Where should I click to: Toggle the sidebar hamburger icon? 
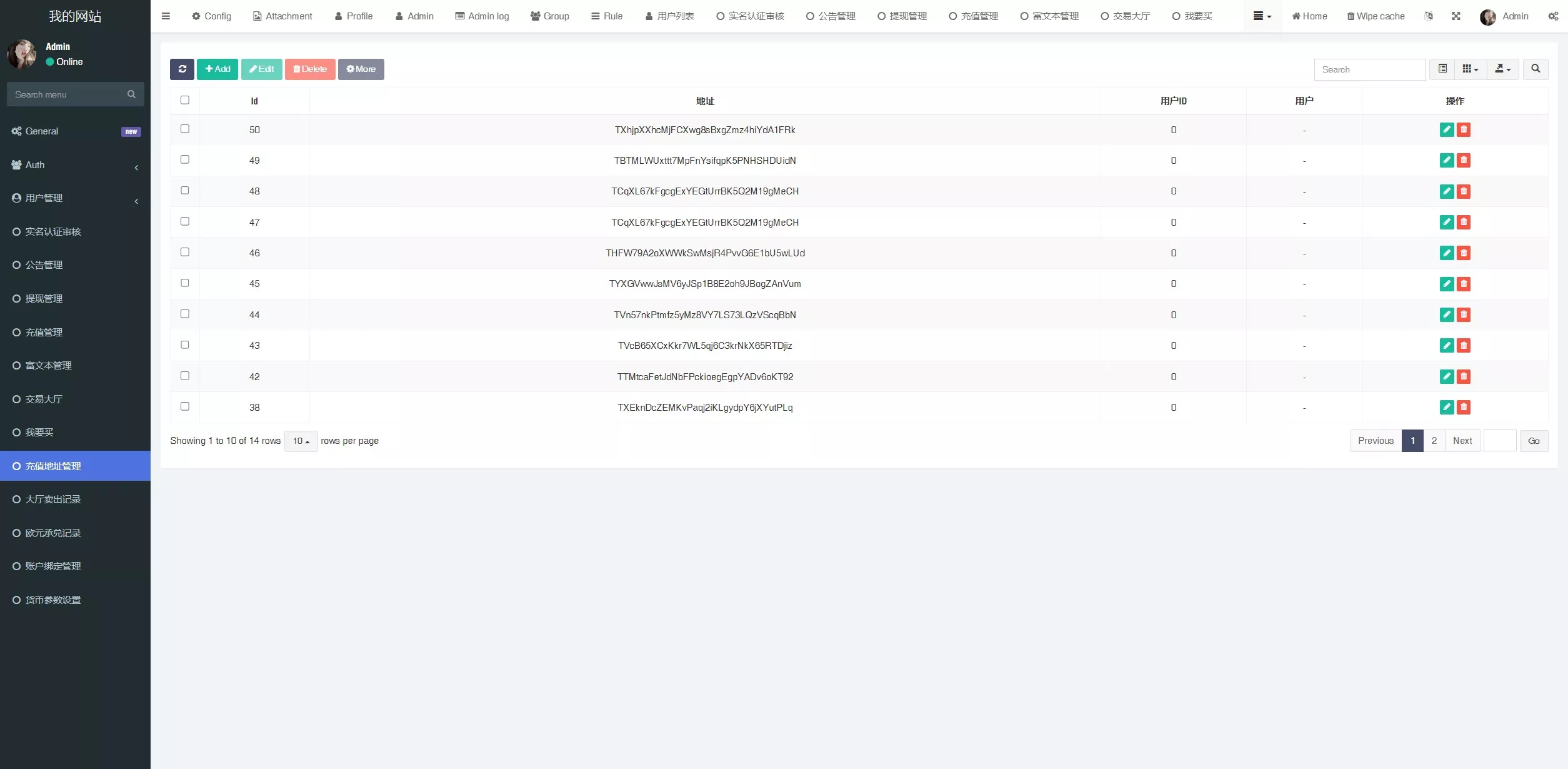(166, 16)
